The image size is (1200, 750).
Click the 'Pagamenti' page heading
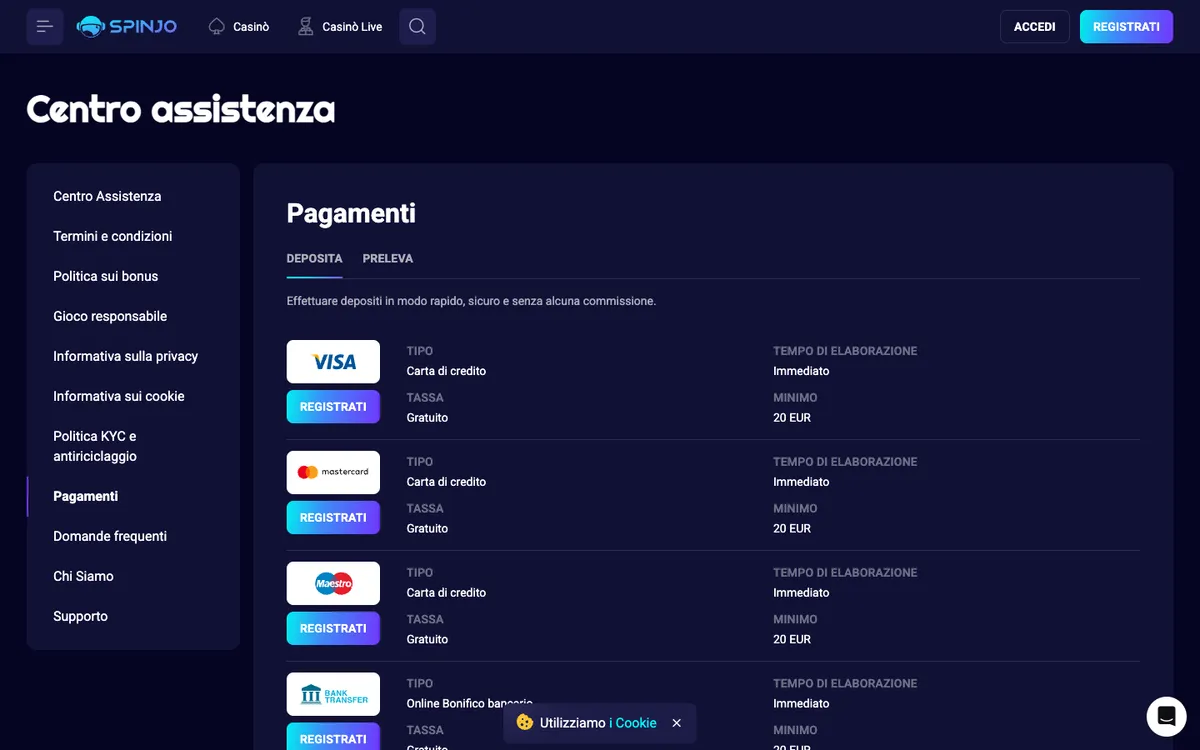(351, 213)
